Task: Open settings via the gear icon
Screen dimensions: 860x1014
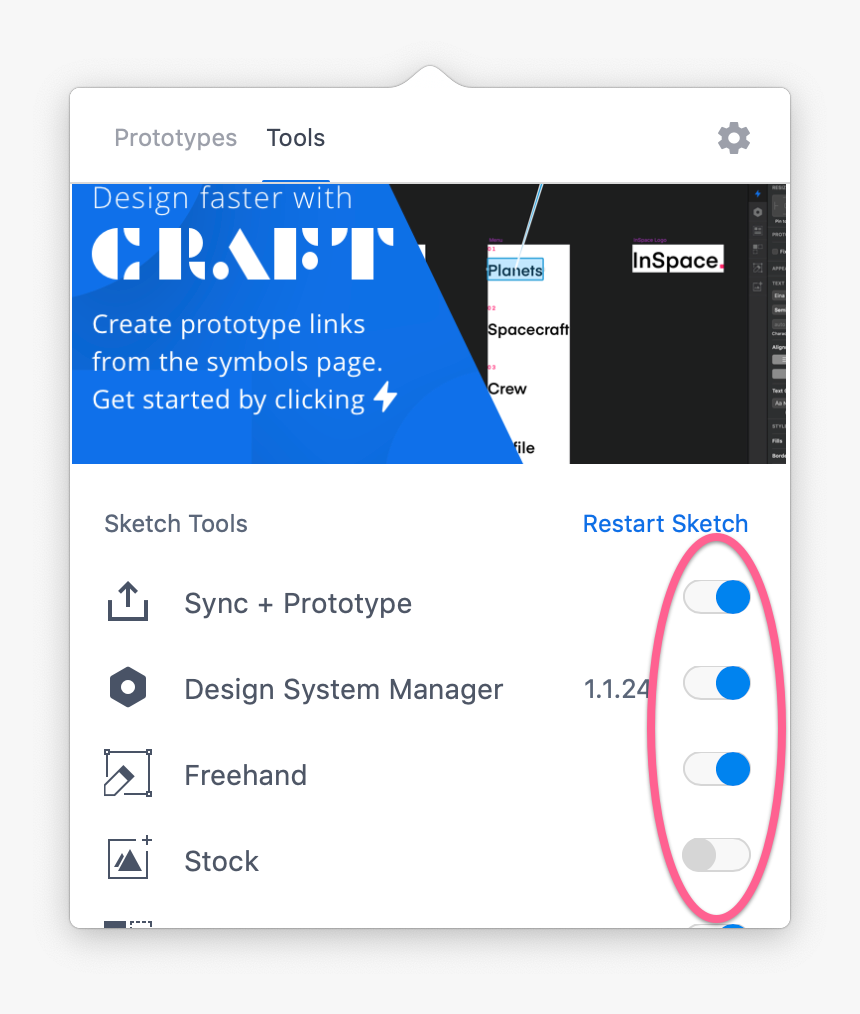Action: click(x=734, y=138)
